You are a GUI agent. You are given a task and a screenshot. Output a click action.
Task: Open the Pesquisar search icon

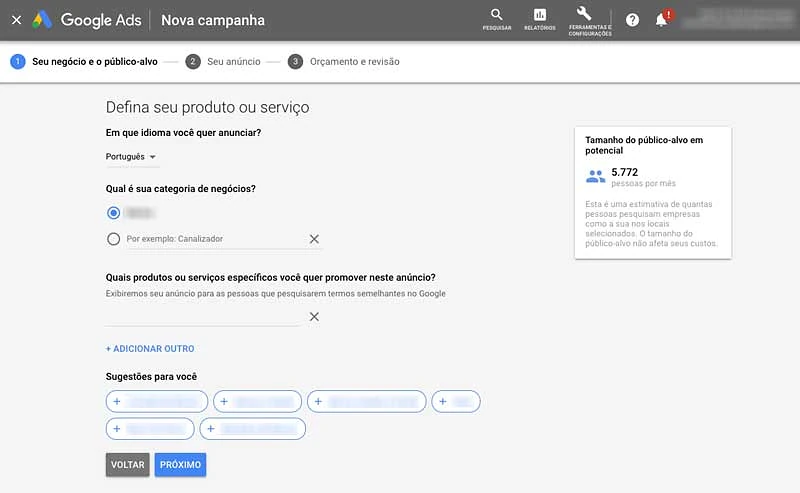tap(496, 20)
